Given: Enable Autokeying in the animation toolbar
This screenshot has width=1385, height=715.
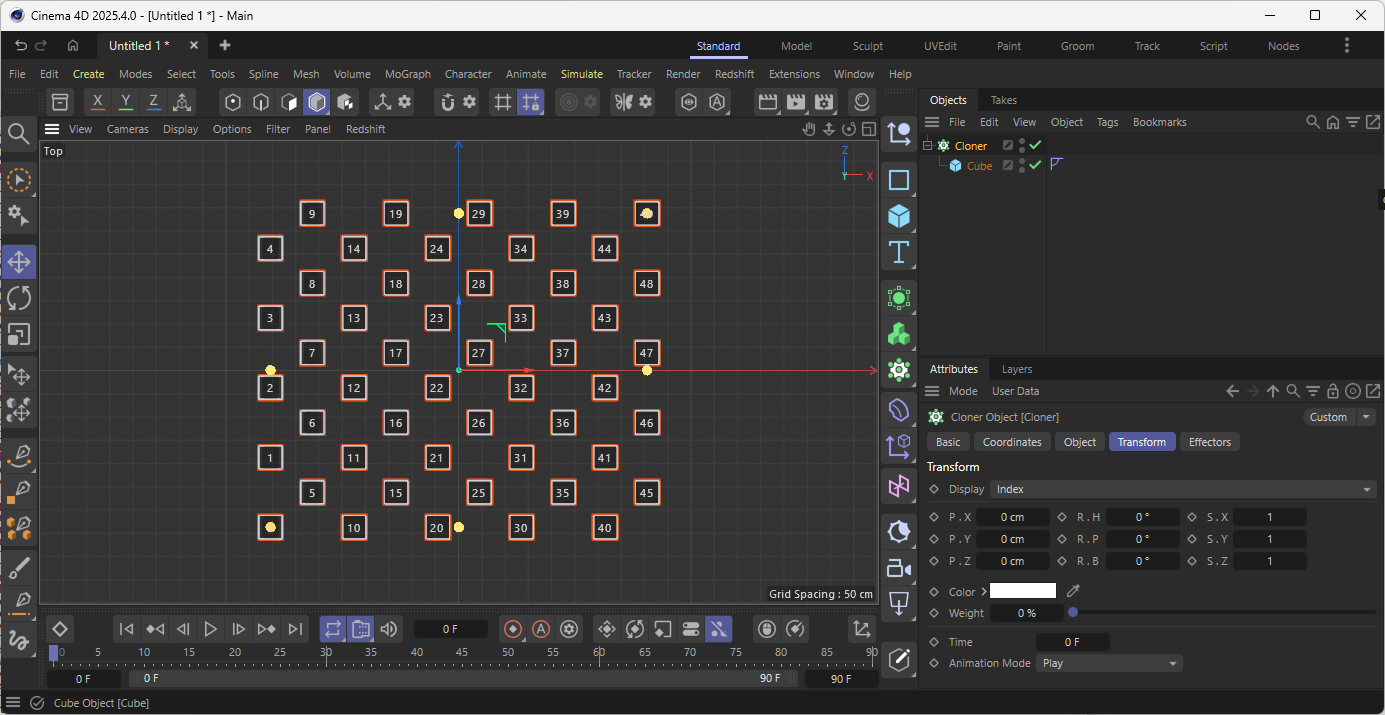Looking at the screenshot, I should [541, 629].
